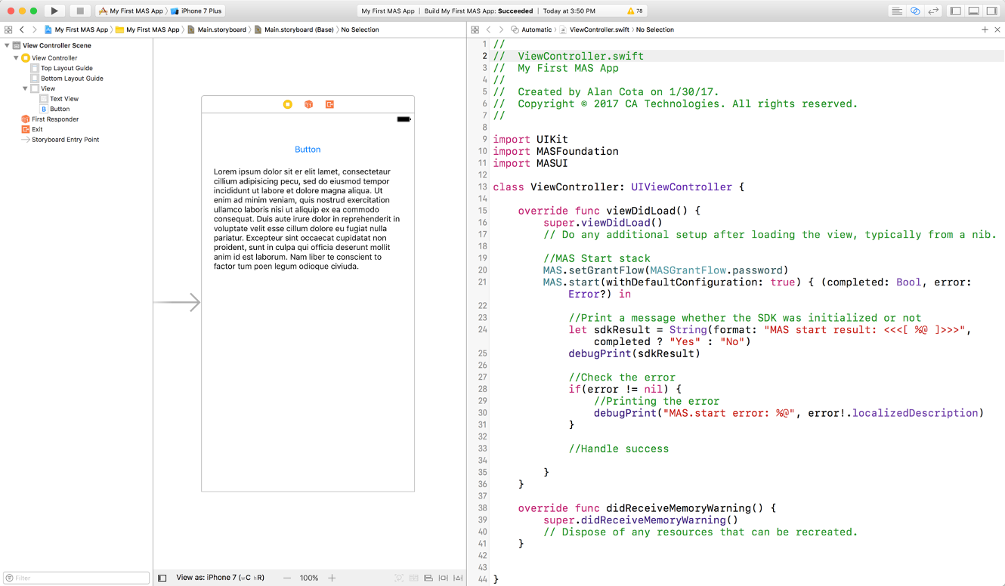The image size is (1005, 586).
Task: Choose the iPhone 7 Plus run destination
Action: point(197,11)
